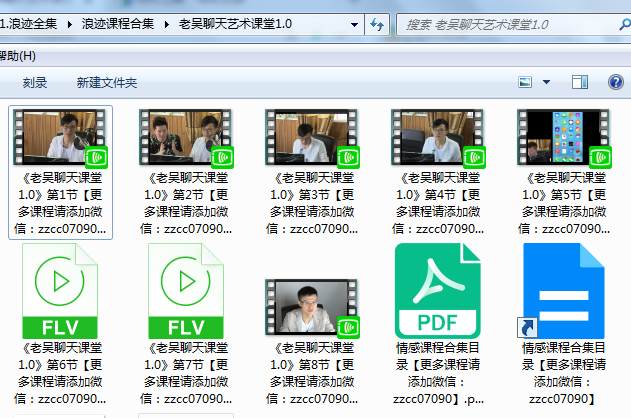Select the FLV file icon for 第7节
Viewport: 631px width, 418px height.
(x=186, y=291)
